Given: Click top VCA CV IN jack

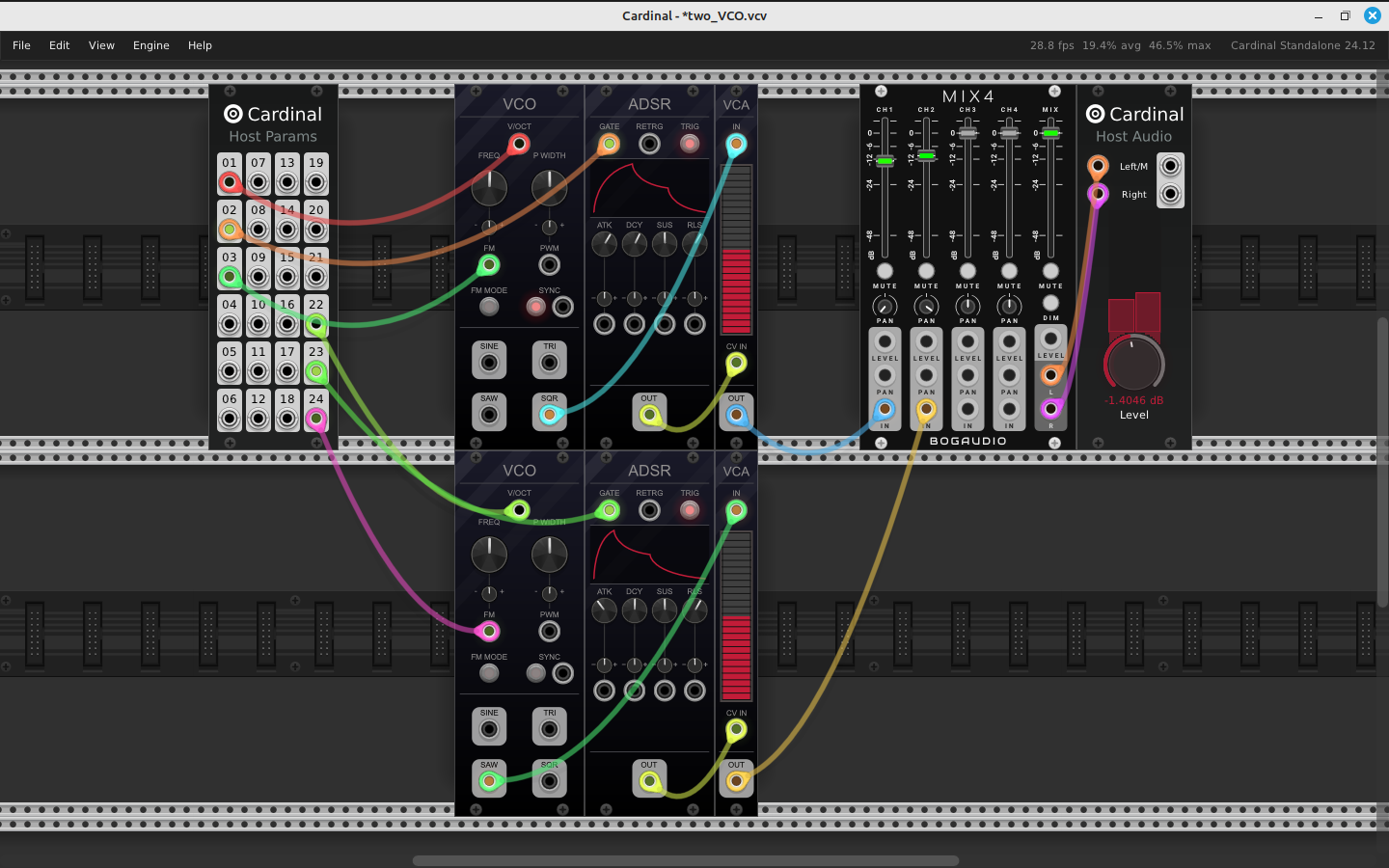Looking at the screenshot, I should [736, 364].
